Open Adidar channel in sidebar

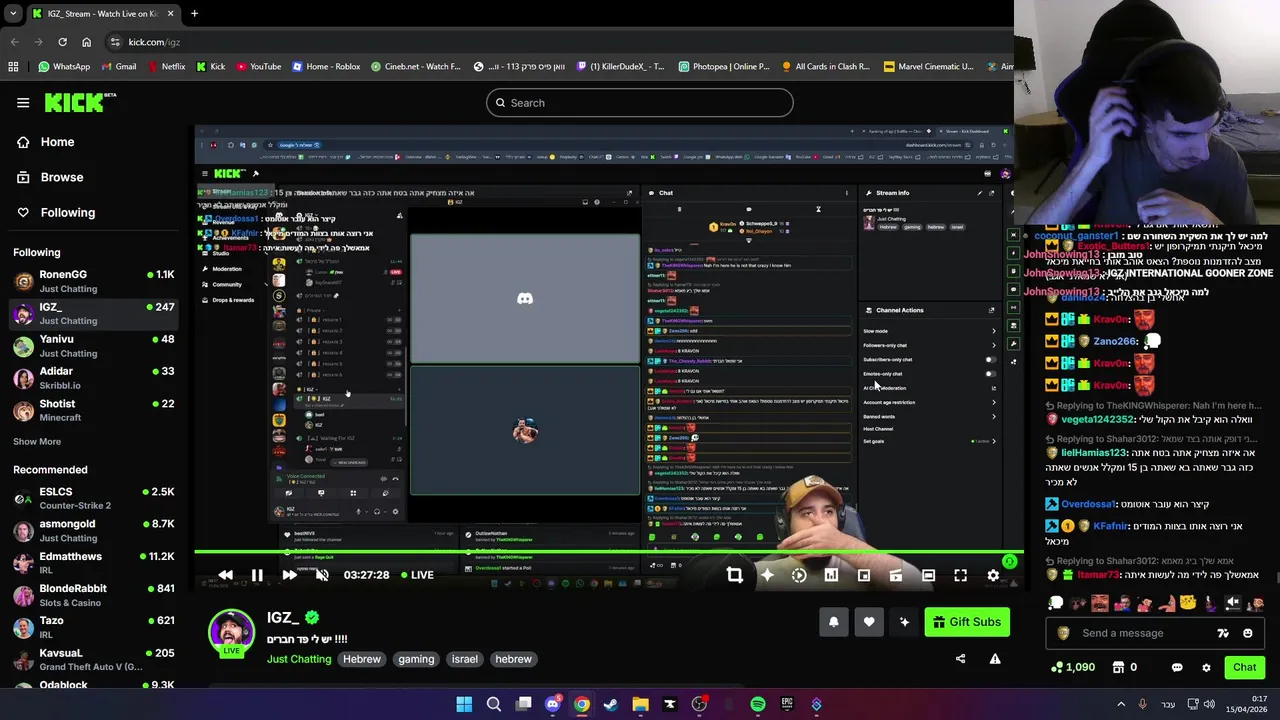tap(95, 378)
